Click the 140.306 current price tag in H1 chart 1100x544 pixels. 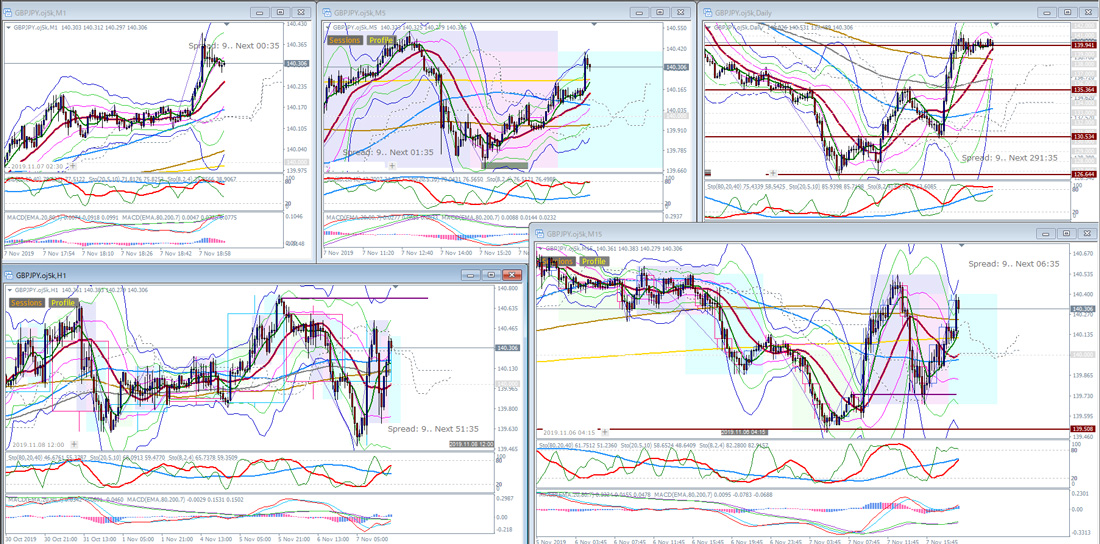[x=507, y=348]
